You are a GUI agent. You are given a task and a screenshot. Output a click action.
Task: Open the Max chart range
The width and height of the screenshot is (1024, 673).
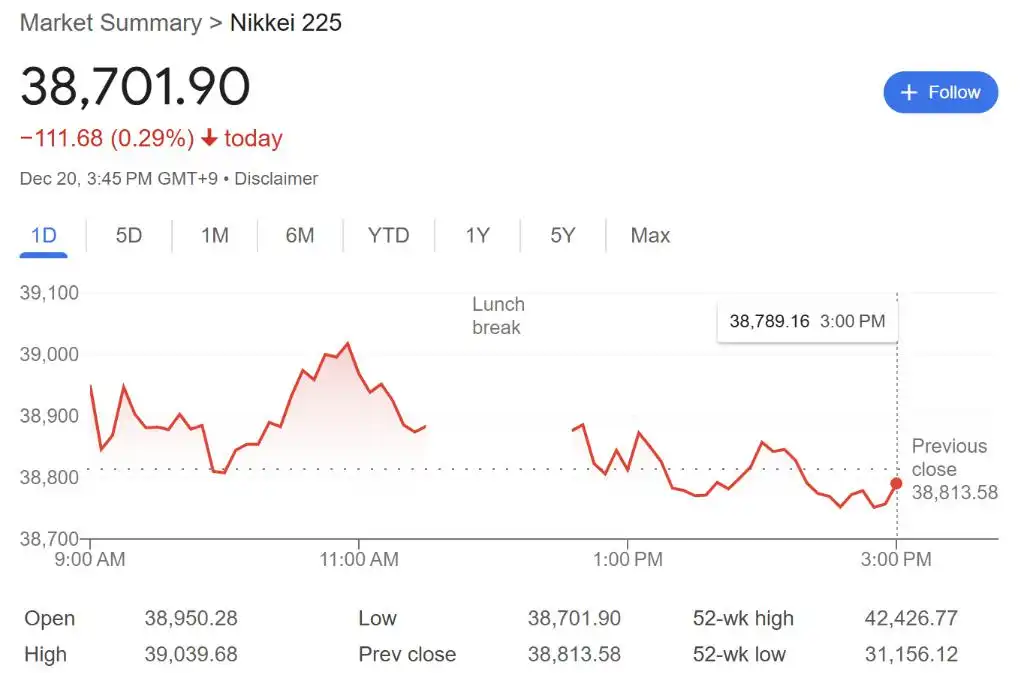(650, 235)
